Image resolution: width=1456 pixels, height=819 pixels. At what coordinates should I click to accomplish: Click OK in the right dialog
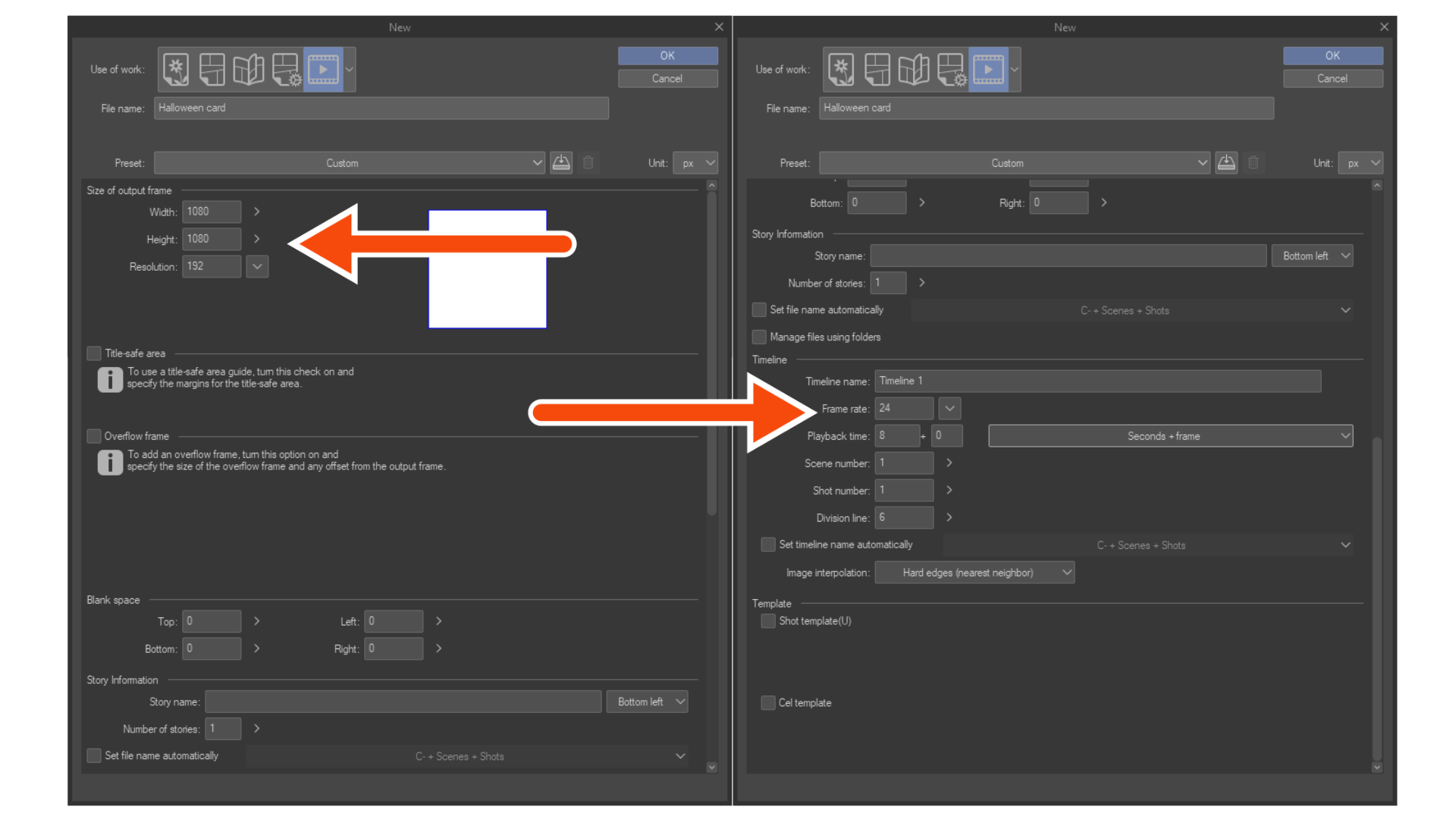tap(1332, 55)
